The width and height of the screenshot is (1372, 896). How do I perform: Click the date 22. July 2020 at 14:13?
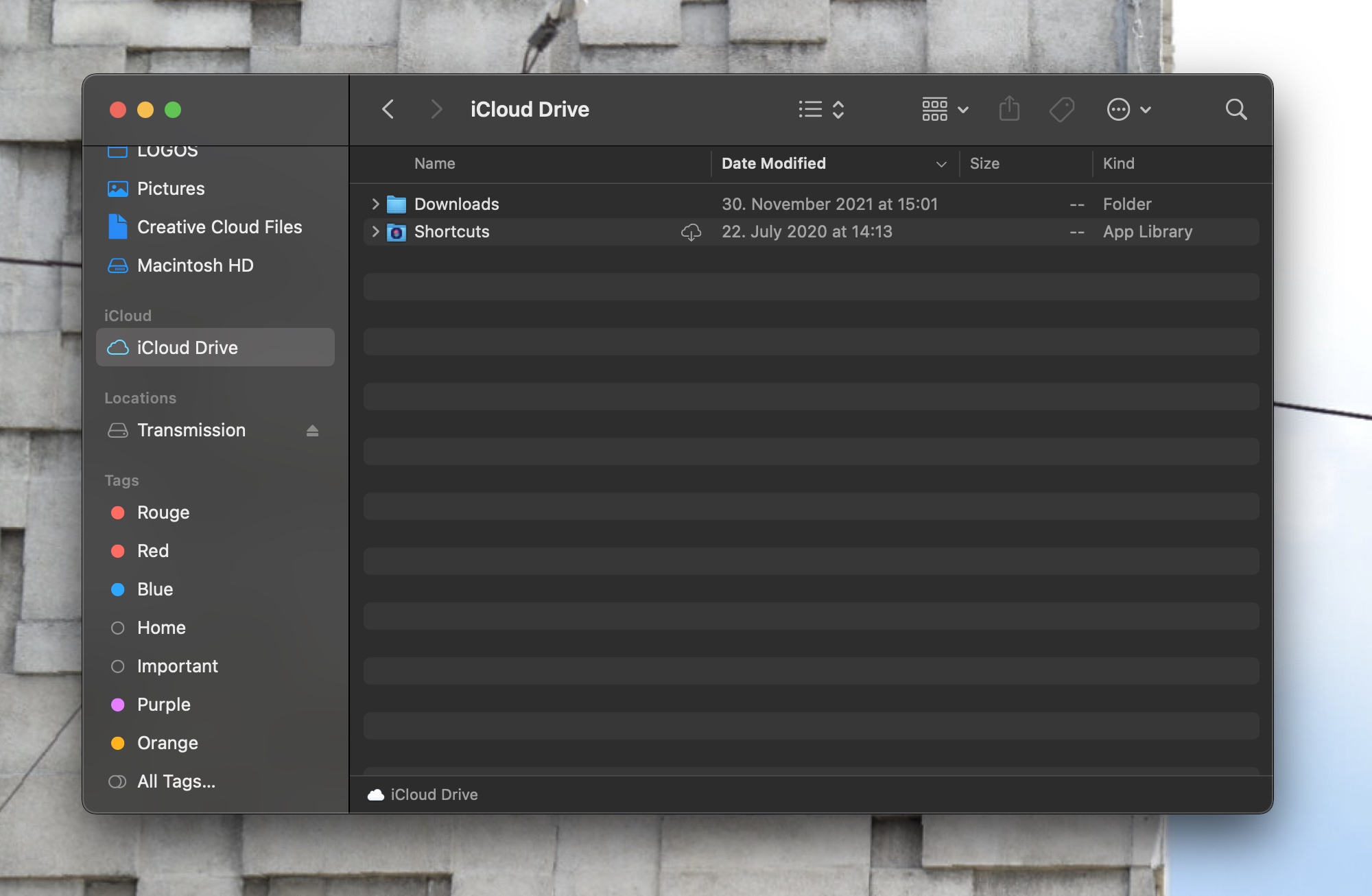pos(807,231)
